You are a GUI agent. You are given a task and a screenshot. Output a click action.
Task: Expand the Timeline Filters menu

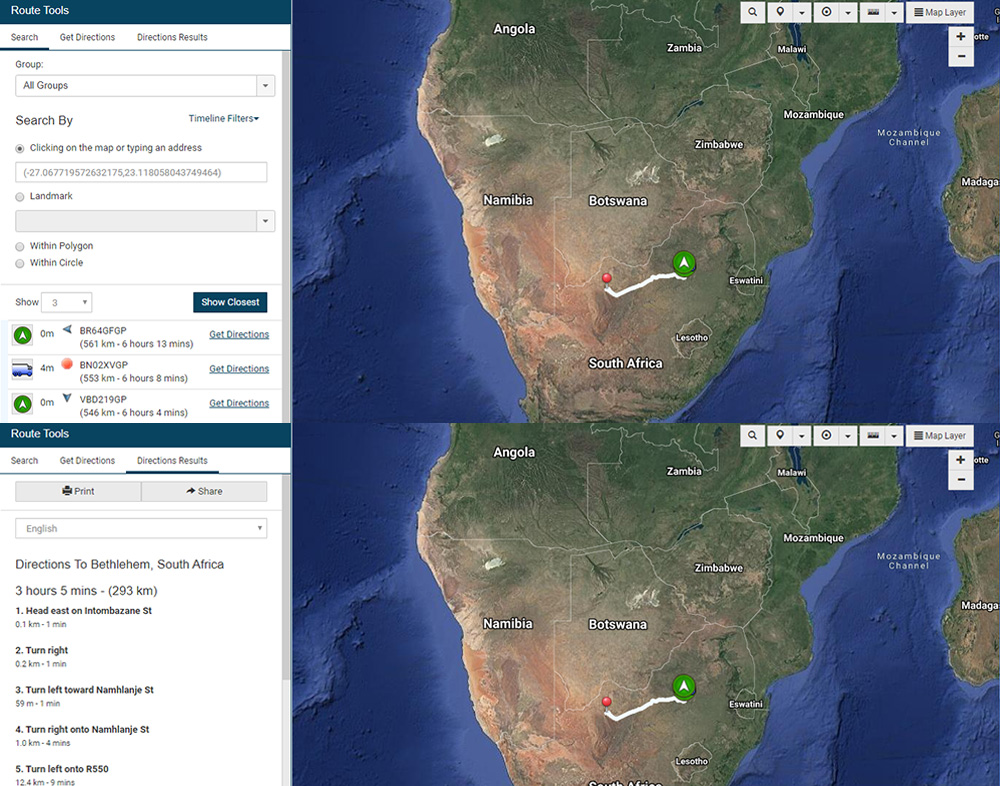click(x=223, y=119)
